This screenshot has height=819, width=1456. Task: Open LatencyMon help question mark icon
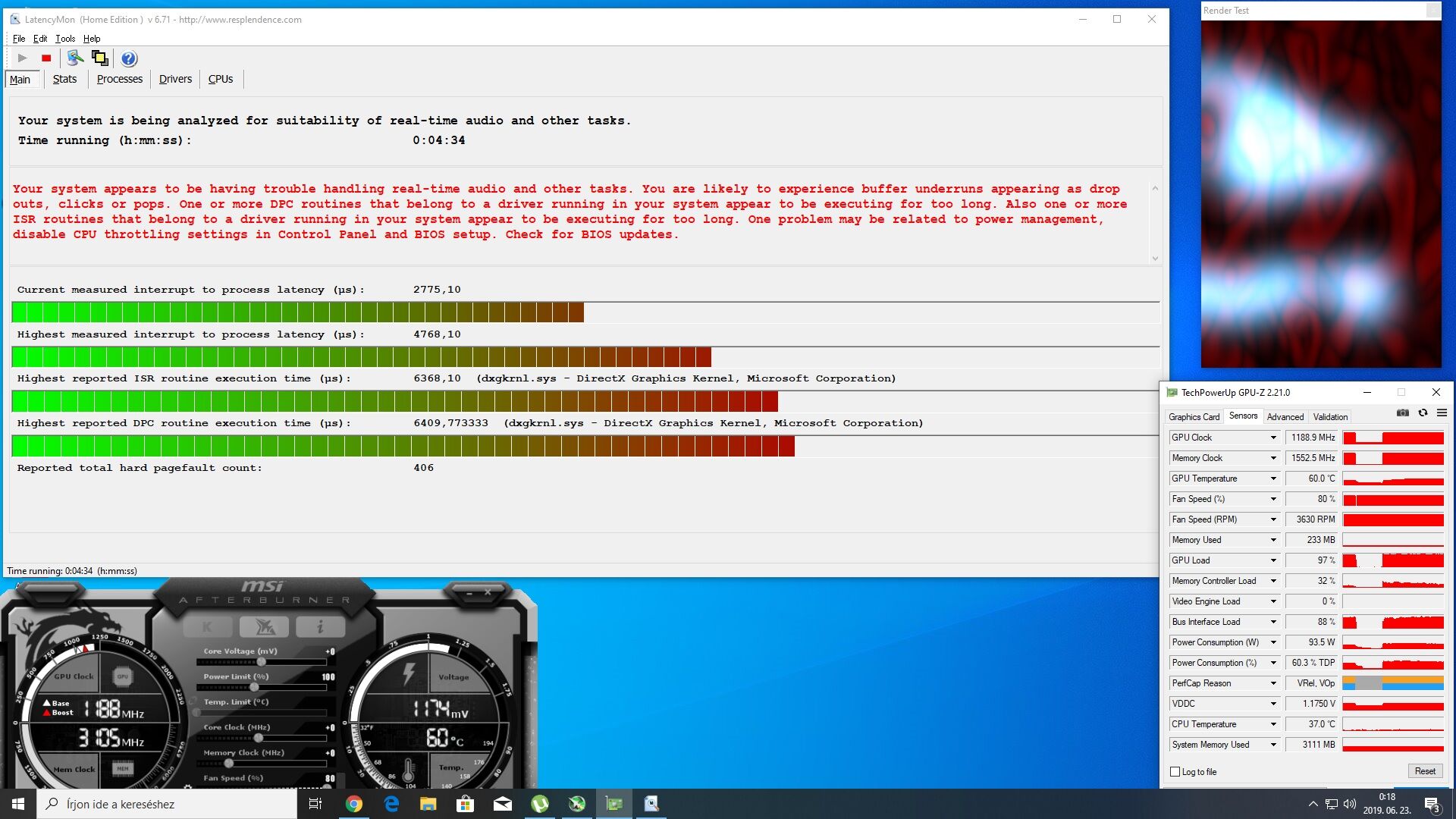(x=129, y=58)
